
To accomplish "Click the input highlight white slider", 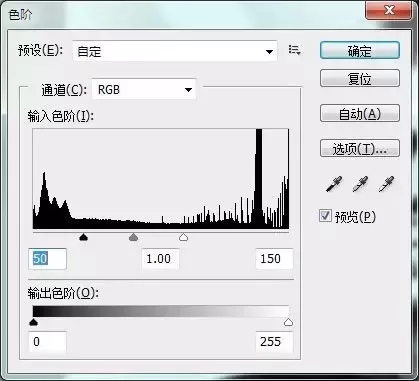I will click(183, 237).
